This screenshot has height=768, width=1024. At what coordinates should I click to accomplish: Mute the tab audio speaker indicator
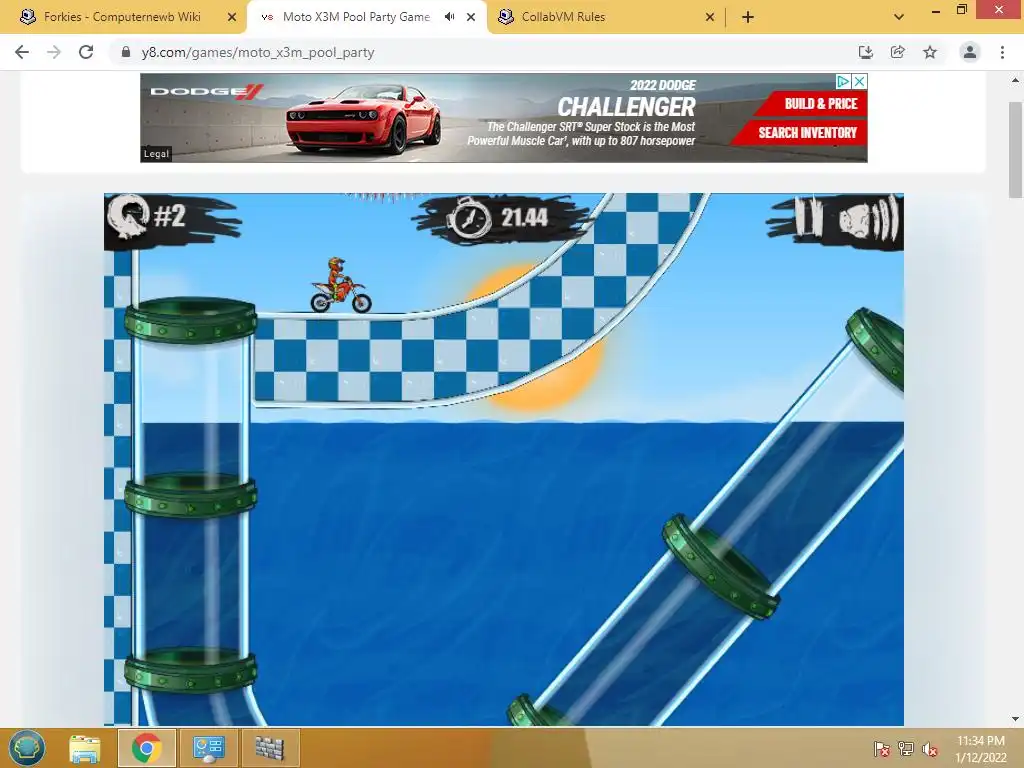tap(449, 17)
